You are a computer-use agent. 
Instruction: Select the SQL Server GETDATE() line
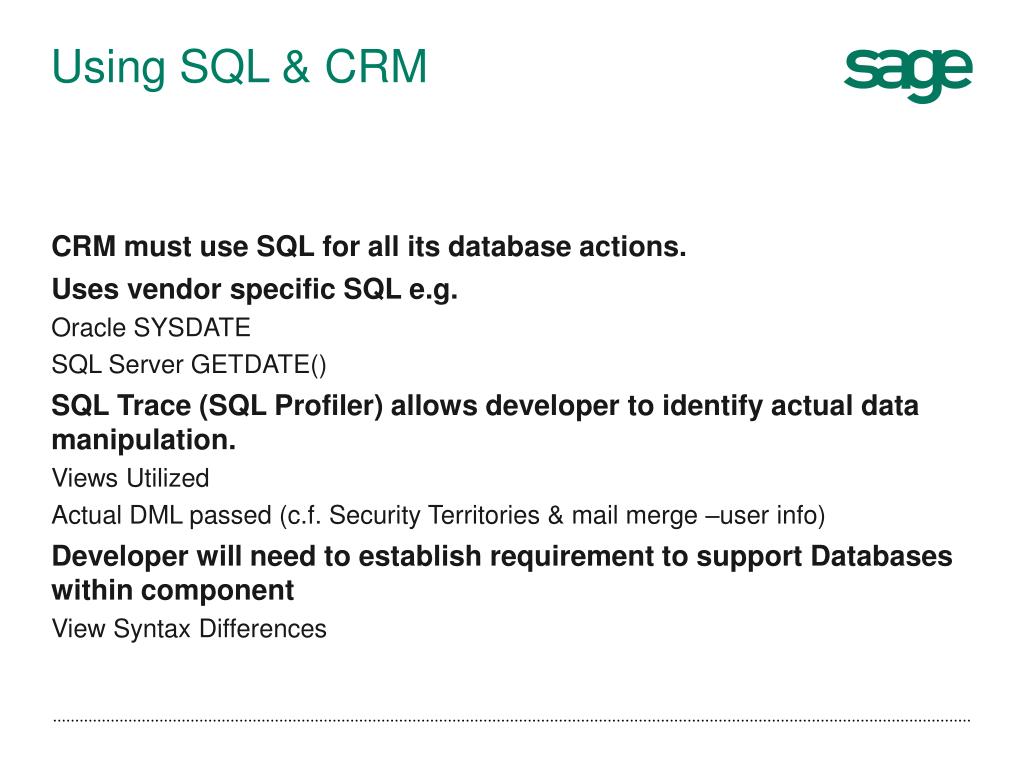[x=189, y=364]
